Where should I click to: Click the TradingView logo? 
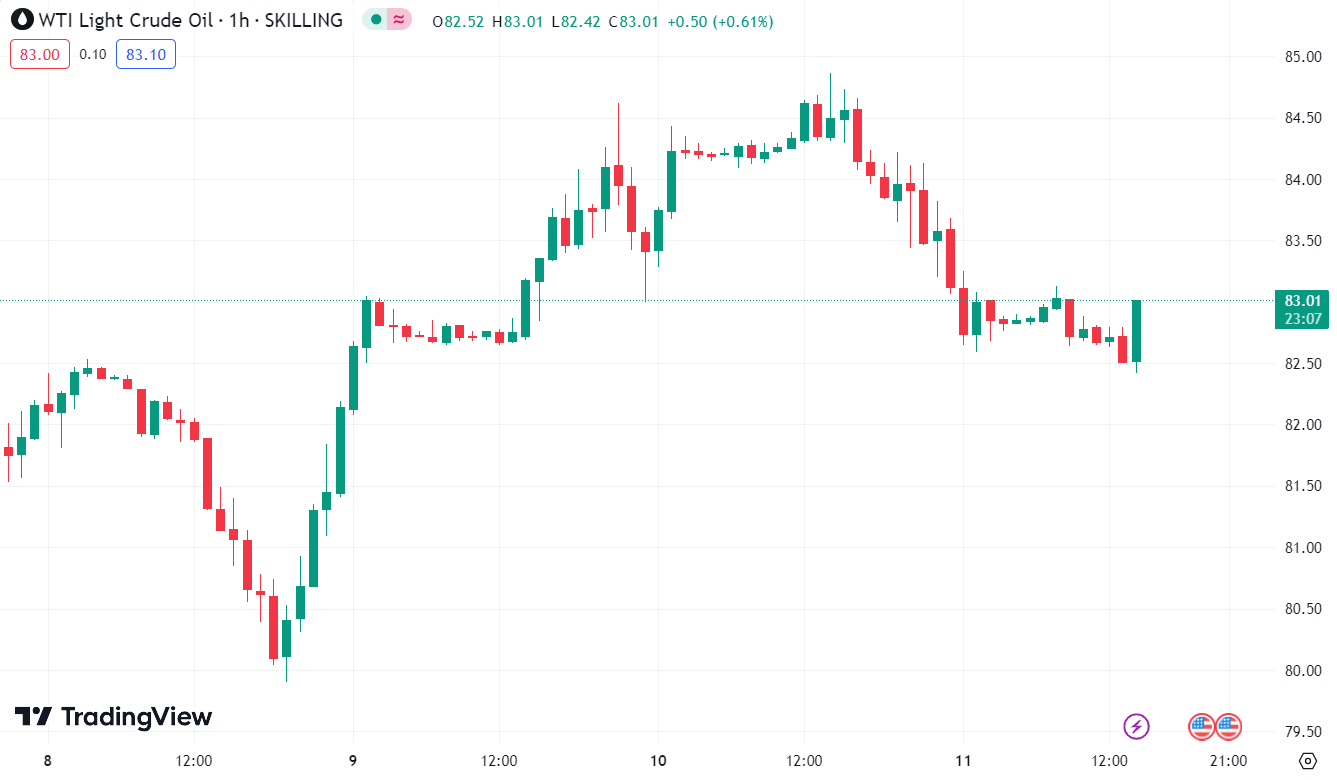coord(113,717)
